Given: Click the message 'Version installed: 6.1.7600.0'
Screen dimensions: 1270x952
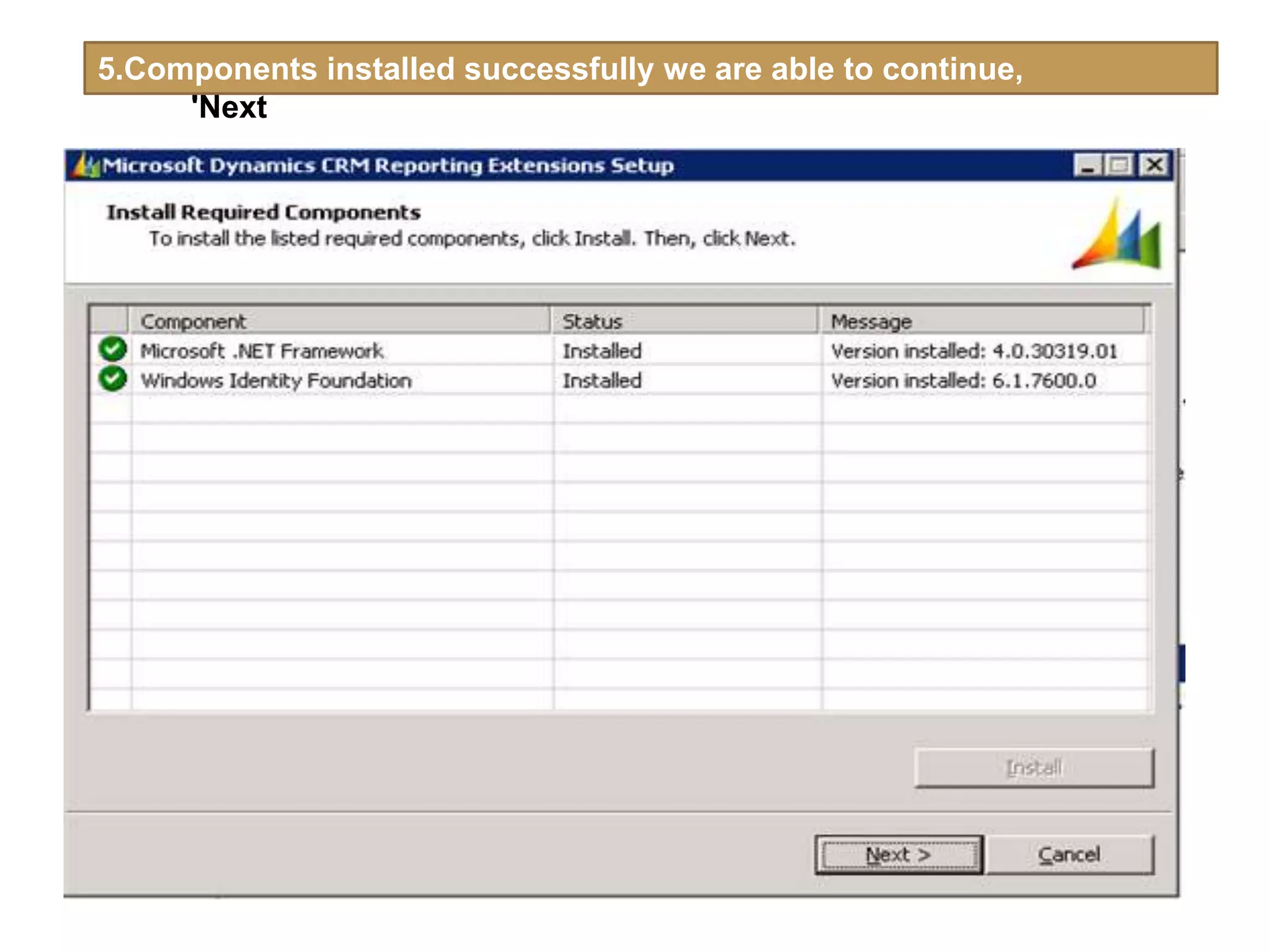Looking at the screenshot, I should [963, 380].
